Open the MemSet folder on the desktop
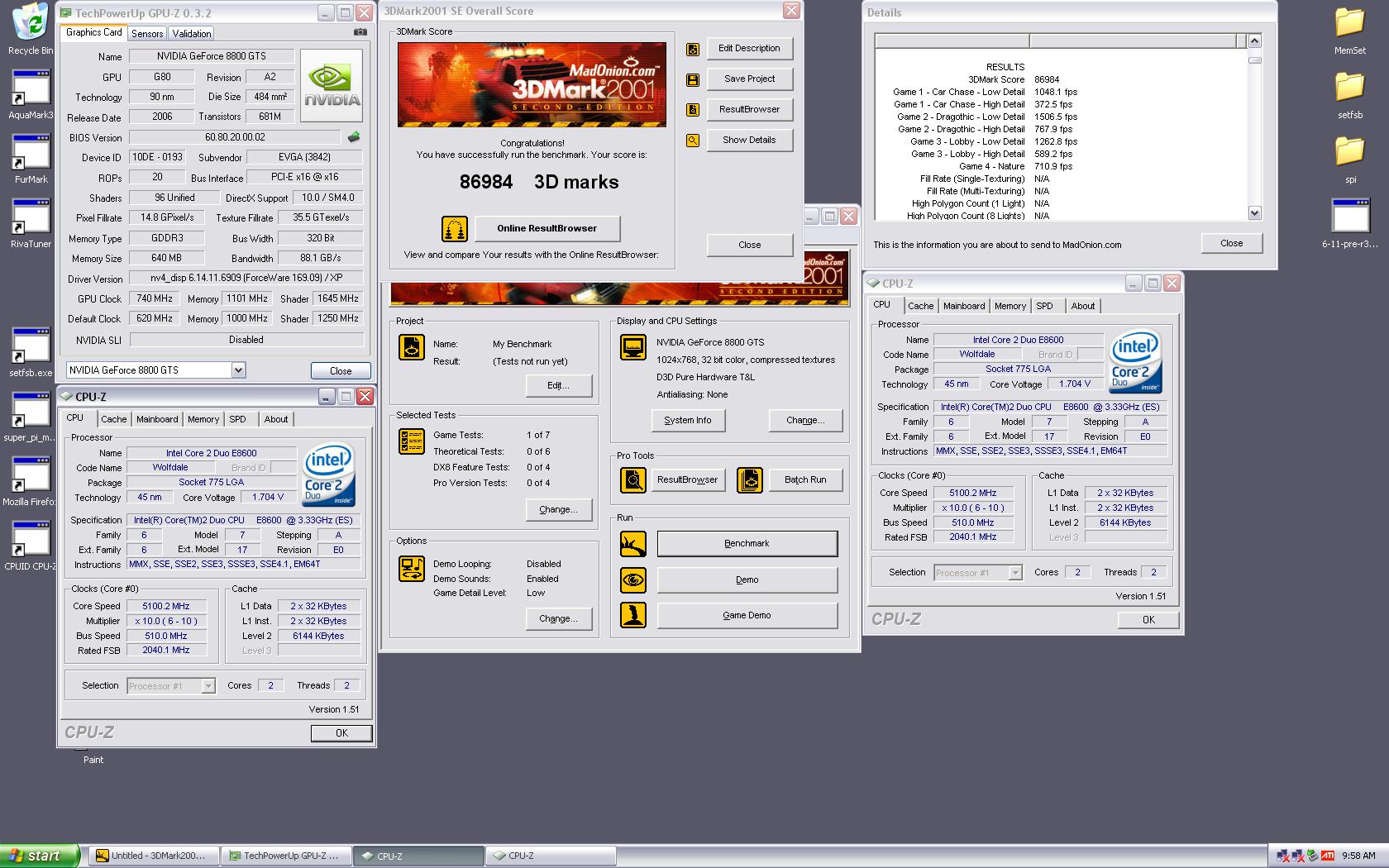 click(x=1349, y=29)
